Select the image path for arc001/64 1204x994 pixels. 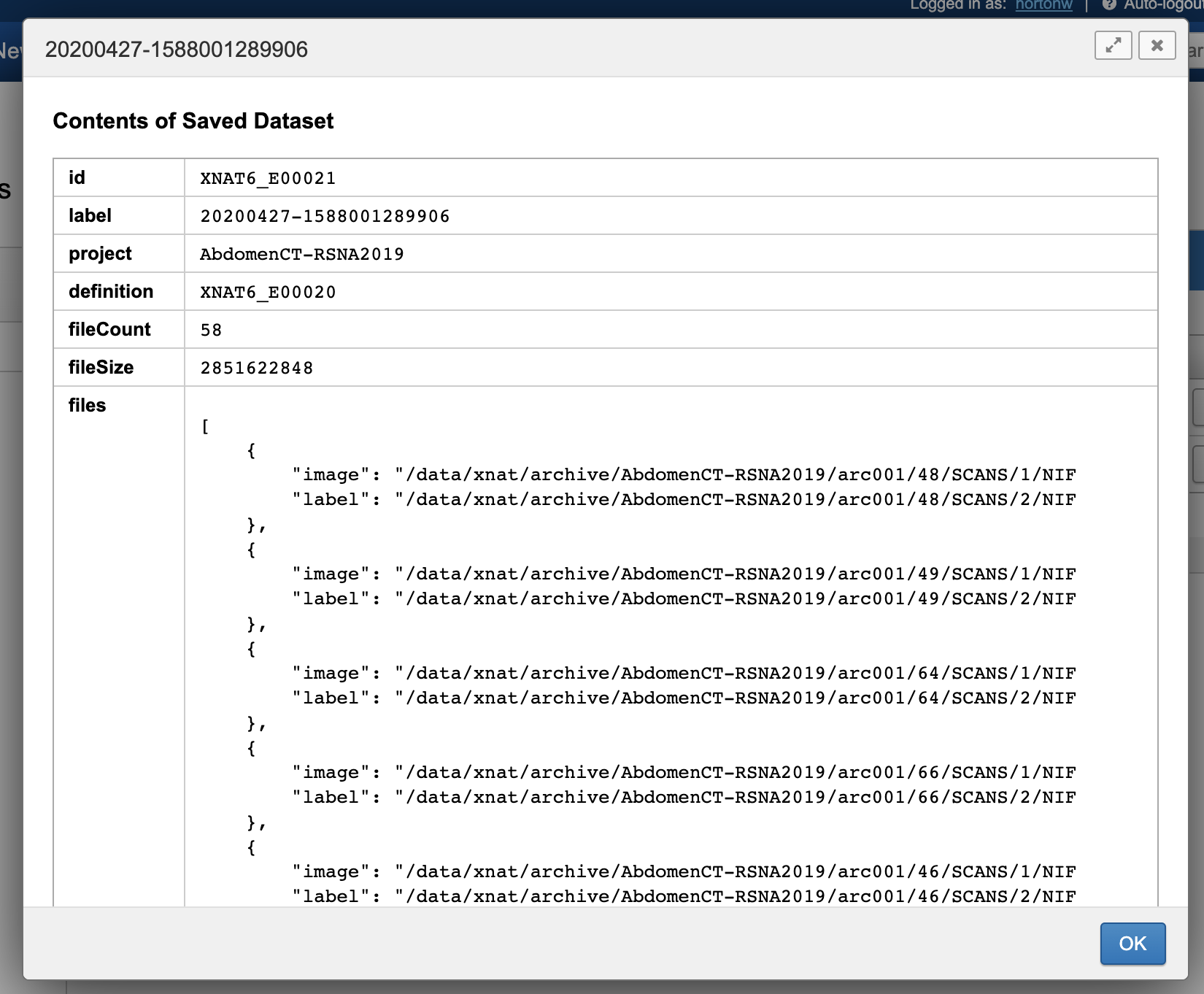coord(735,673)
